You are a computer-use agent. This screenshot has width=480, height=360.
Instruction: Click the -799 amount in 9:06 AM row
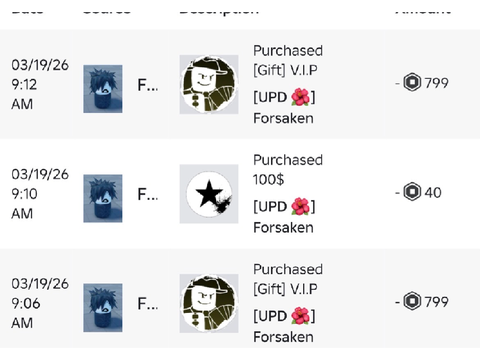tap(422, 302)
